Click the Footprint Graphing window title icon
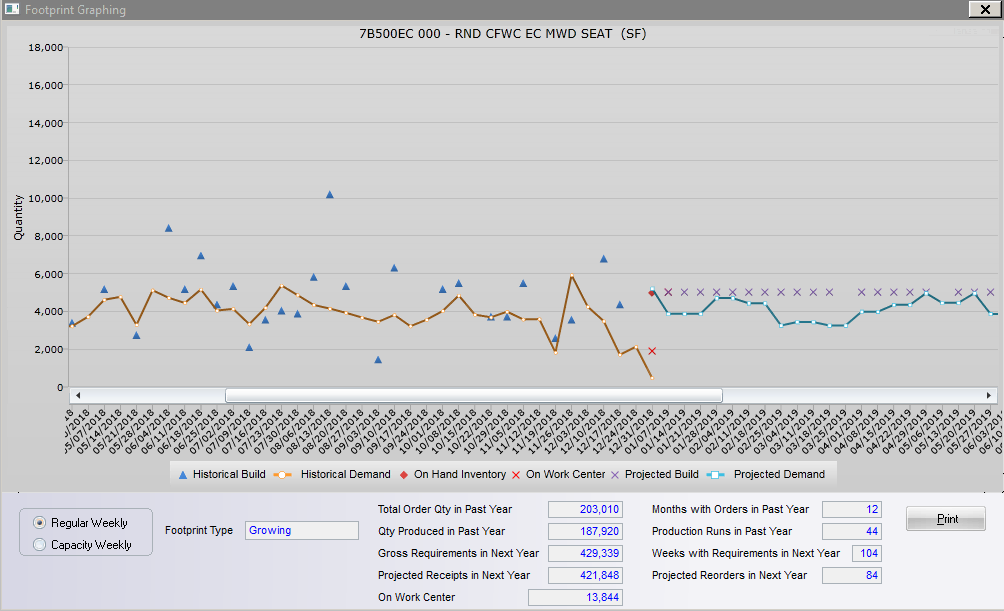1004x611 pixels. click(12, 10)
